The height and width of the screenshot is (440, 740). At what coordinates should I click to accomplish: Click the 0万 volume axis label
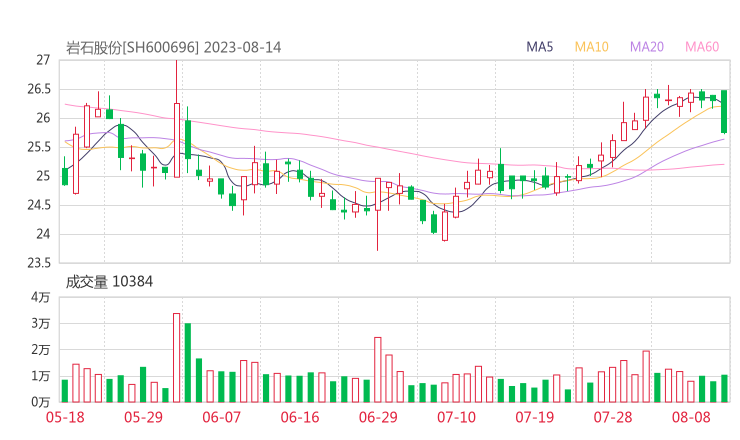click(x=41, y=402)
